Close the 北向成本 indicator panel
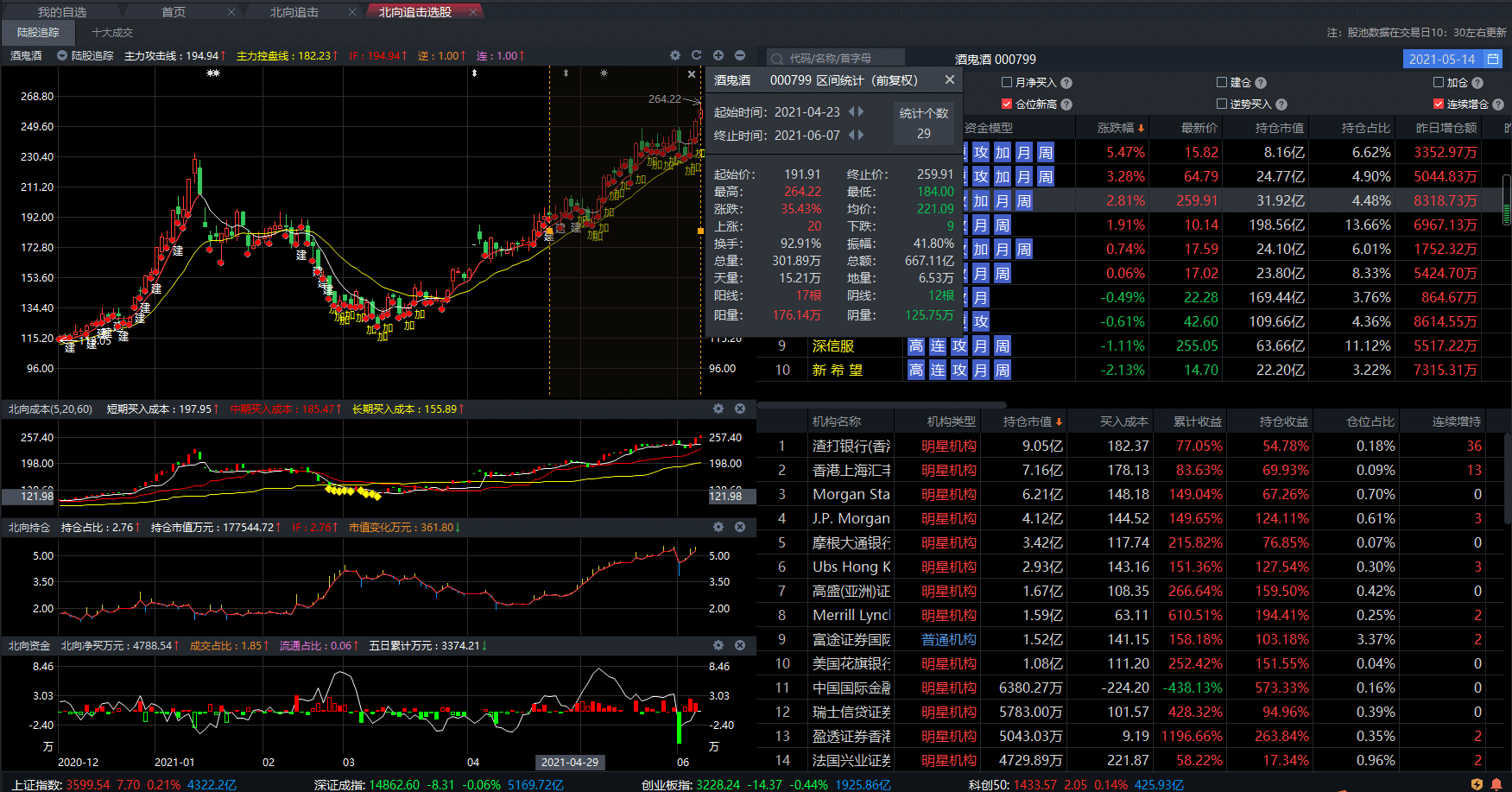This screenshot has width=1512, height=792. tap(740, 409)
